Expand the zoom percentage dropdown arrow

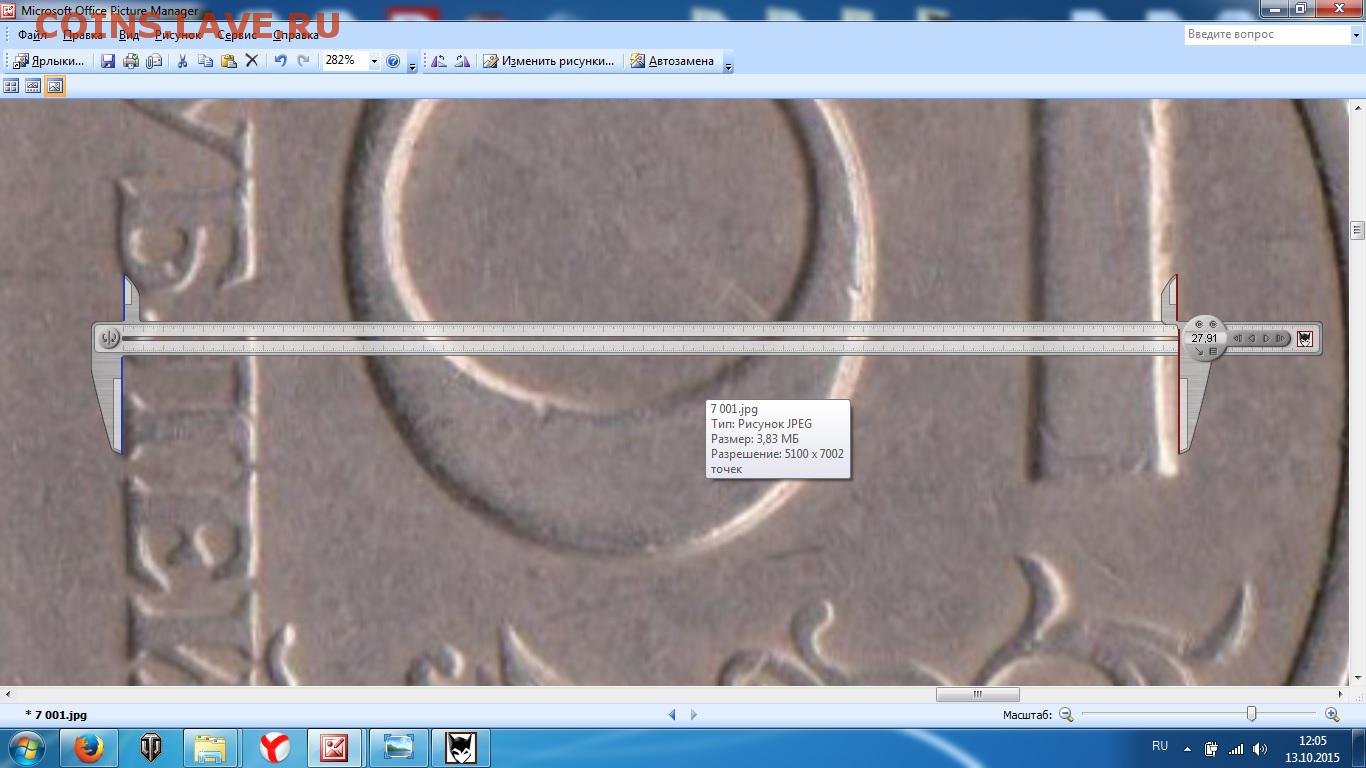pyautogui.click(x=375, y=61)
